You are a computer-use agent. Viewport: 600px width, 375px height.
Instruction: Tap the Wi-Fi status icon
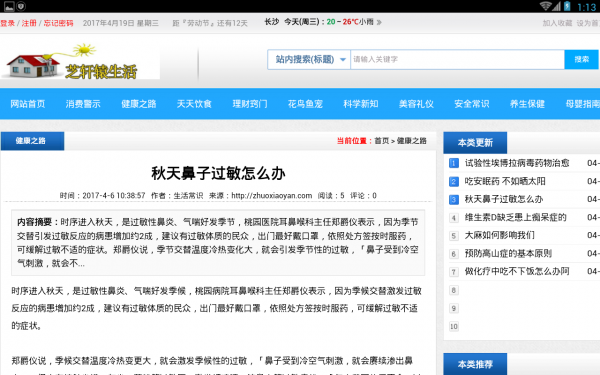click(x=546, y=6)
